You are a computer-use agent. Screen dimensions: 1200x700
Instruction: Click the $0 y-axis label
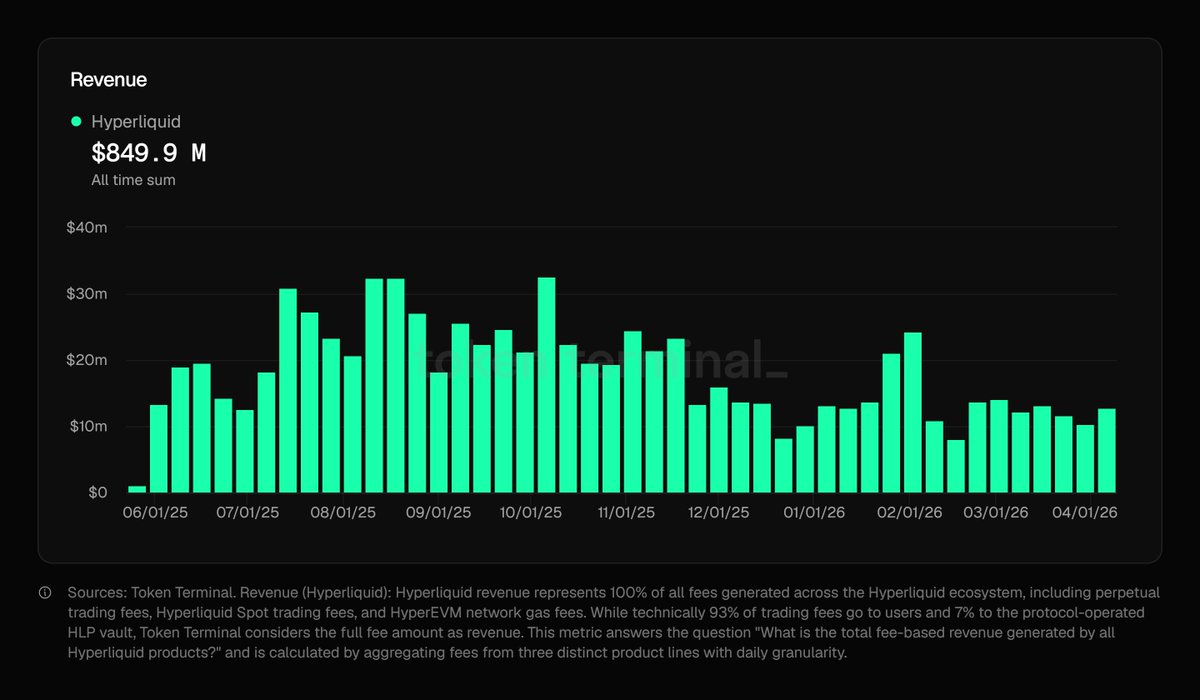[x=98, y=493]
